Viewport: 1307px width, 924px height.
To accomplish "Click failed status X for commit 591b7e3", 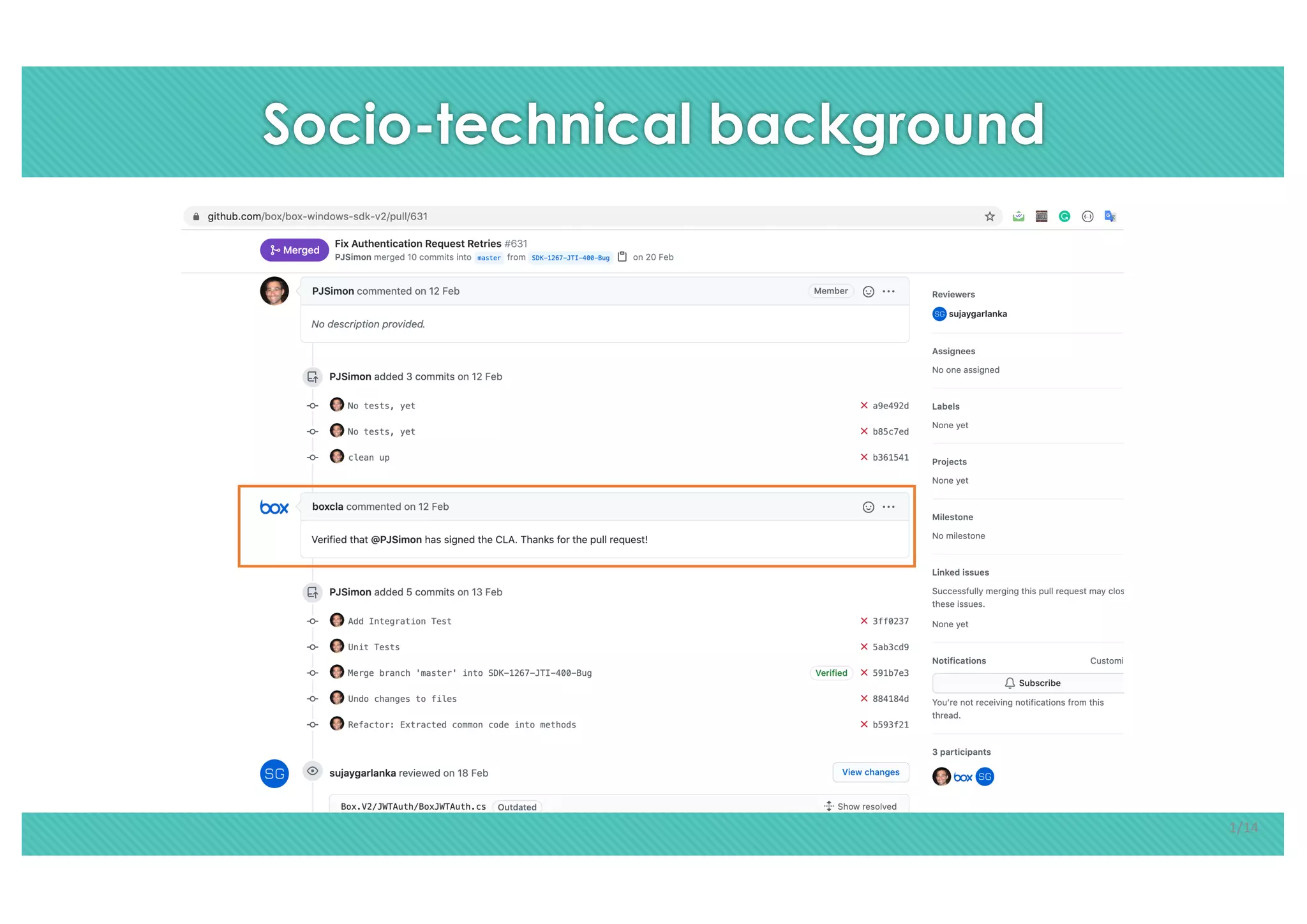I will pyautogui.click(x=864, y=673).
